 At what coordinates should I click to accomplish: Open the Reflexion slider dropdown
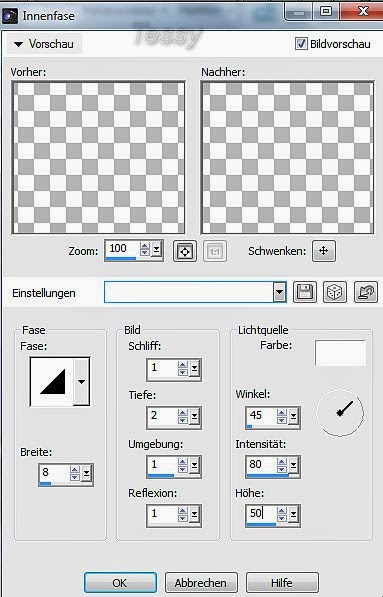tap(195, 514)
